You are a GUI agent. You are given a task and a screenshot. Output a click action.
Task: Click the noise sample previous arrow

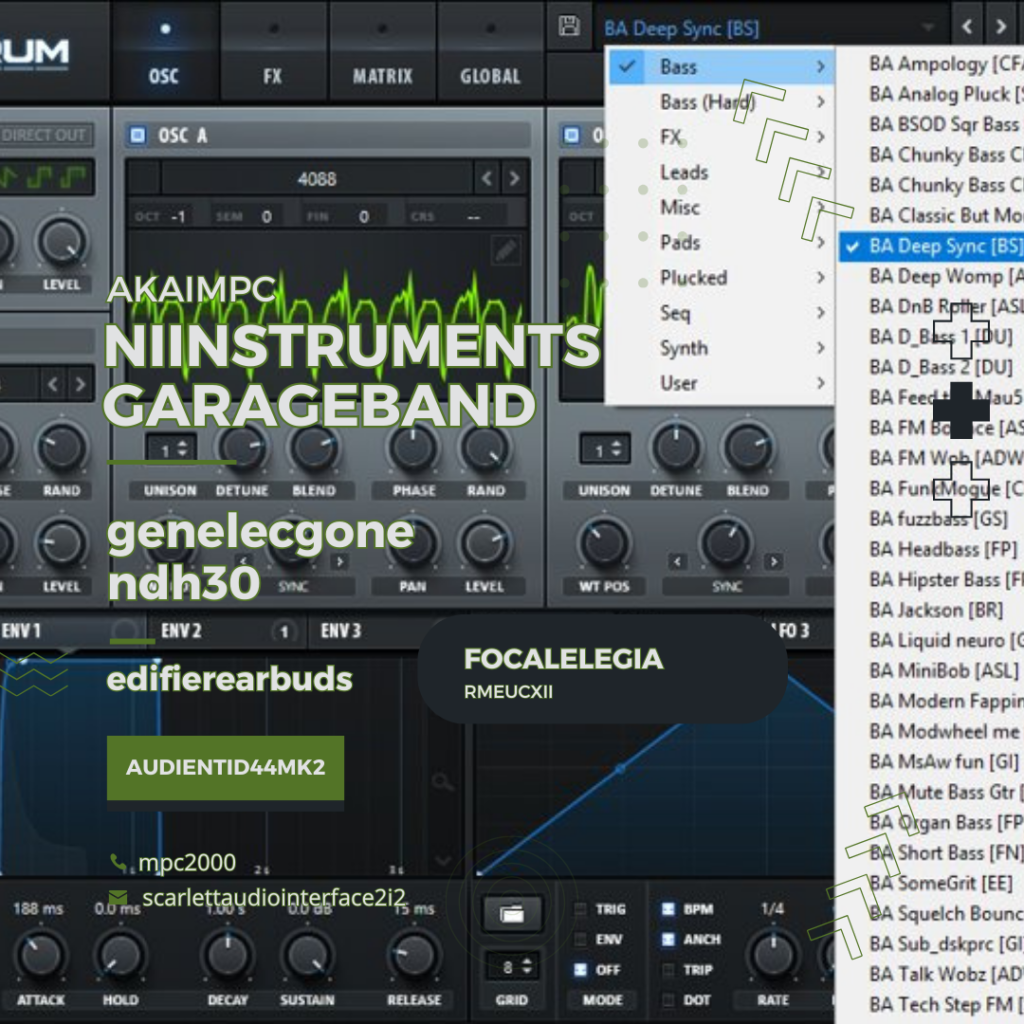click(53, 384)
